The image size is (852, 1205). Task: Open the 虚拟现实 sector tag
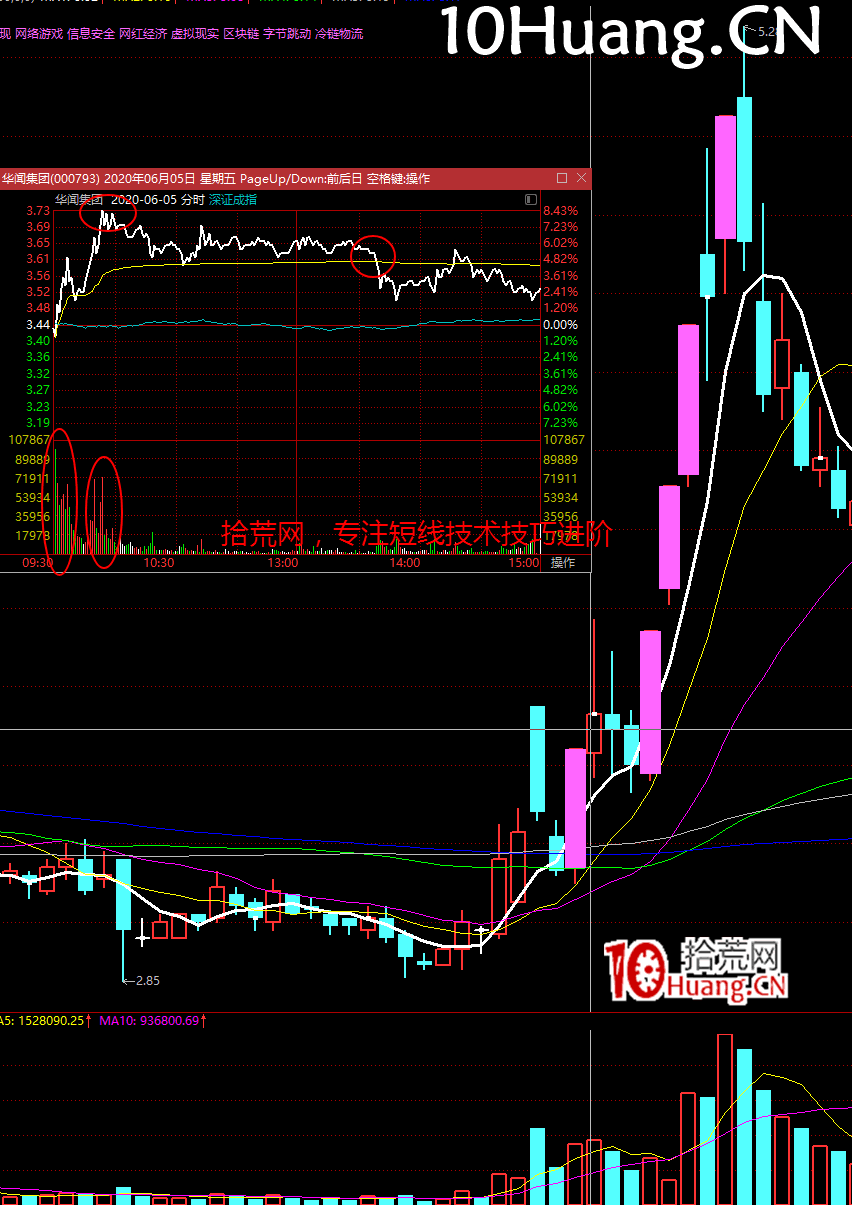tap(195, 34)
